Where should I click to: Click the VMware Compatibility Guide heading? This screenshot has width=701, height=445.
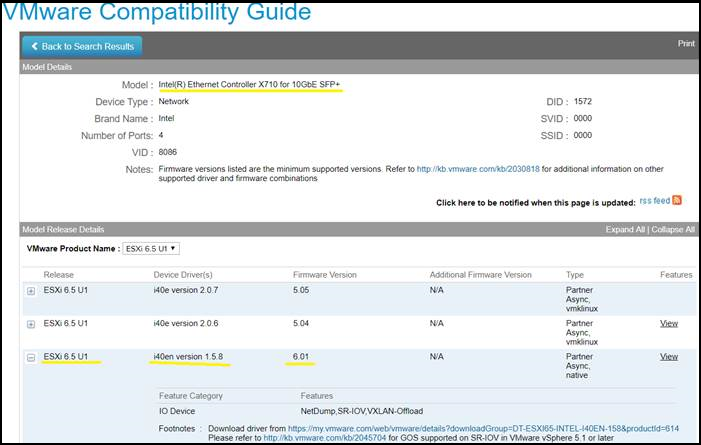(156, 12)
